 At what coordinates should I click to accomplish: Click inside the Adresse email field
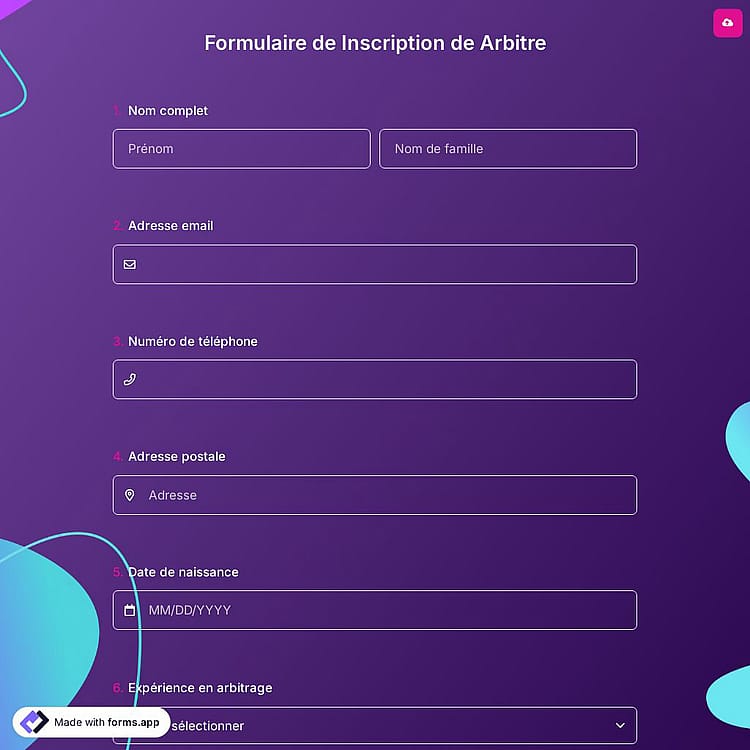coord(375,264)
